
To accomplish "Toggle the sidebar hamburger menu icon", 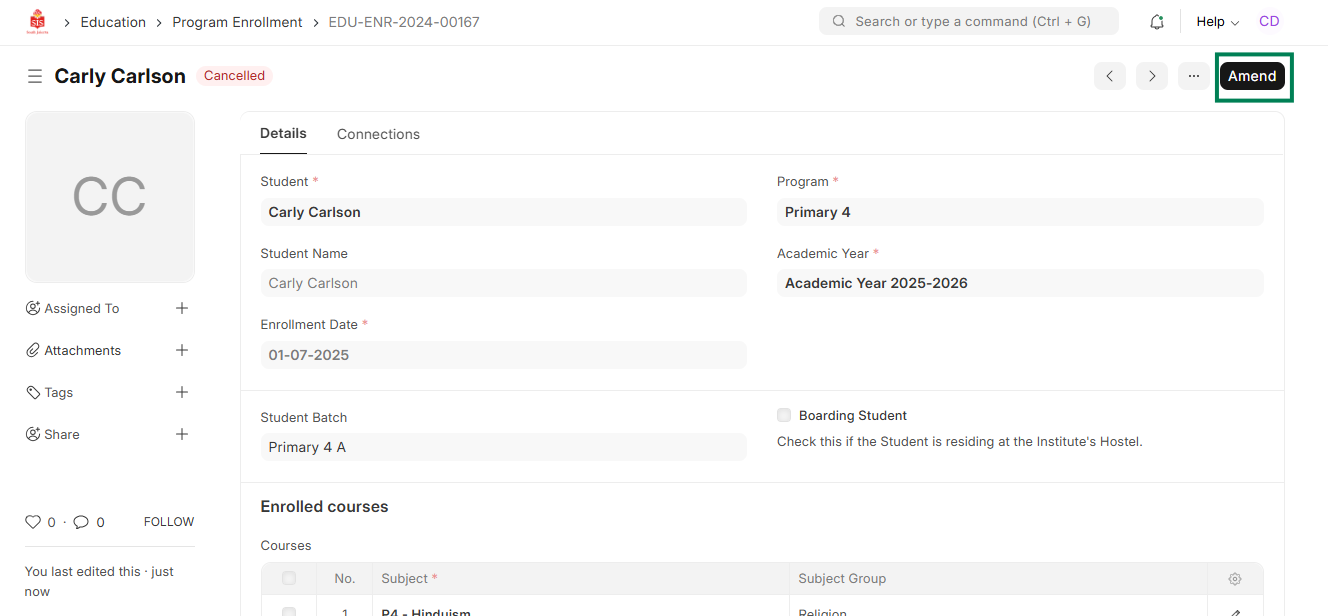I will 35,76.
